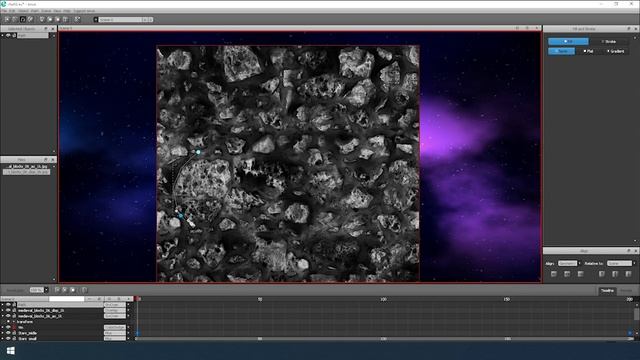Click the red playhead at timeline start

pos(138,299)
